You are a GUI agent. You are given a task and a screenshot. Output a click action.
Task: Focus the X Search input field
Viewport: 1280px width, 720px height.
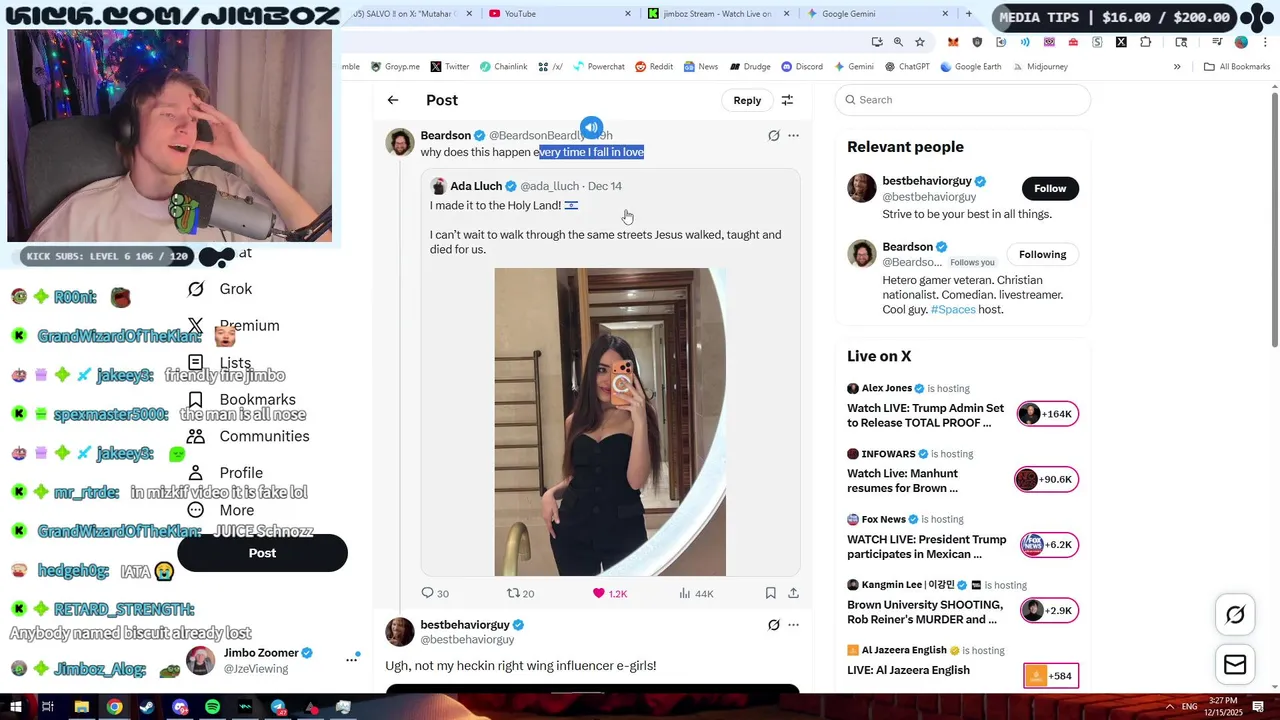[x=963, y=100]
